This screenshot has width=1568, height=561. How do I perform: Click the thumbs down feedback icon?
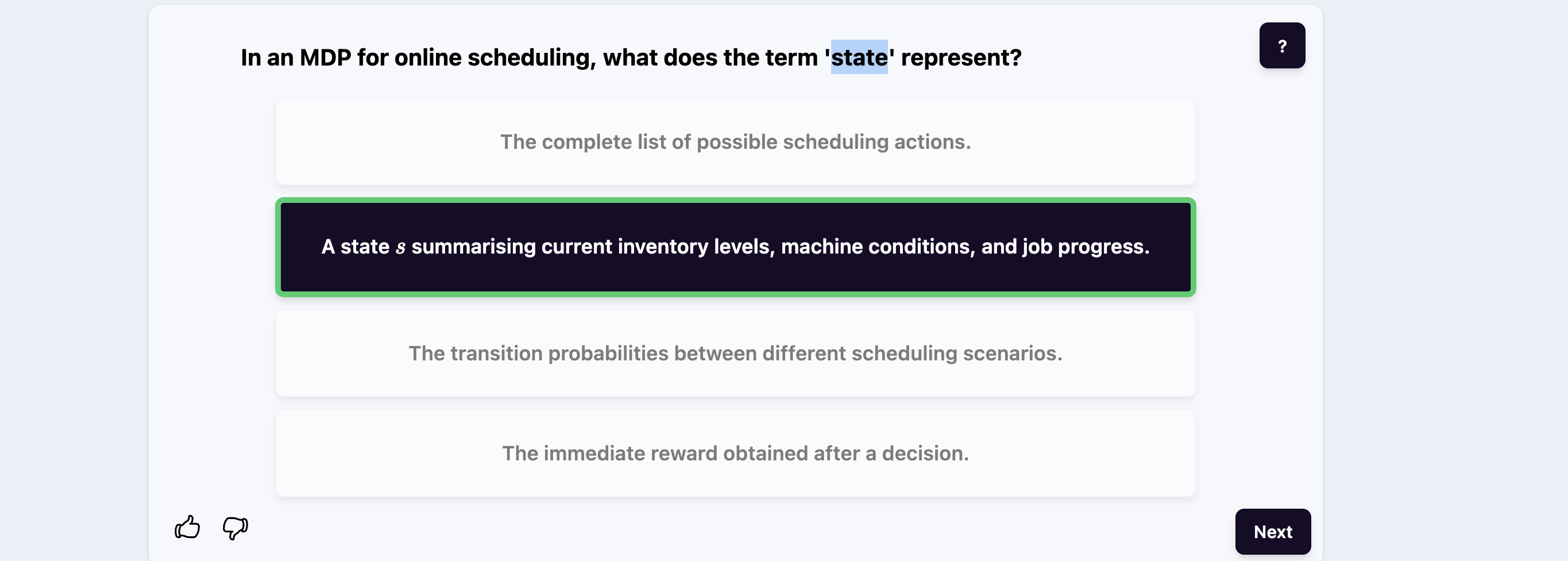[x=235, y=527]
